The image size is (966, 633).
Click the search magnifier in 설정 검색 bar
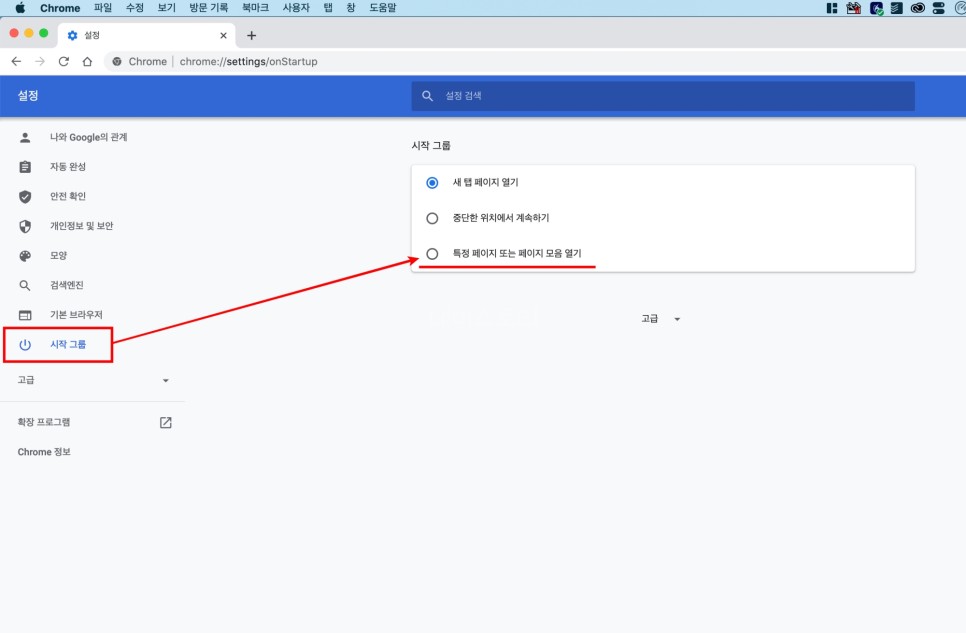[x=427, y=96]
